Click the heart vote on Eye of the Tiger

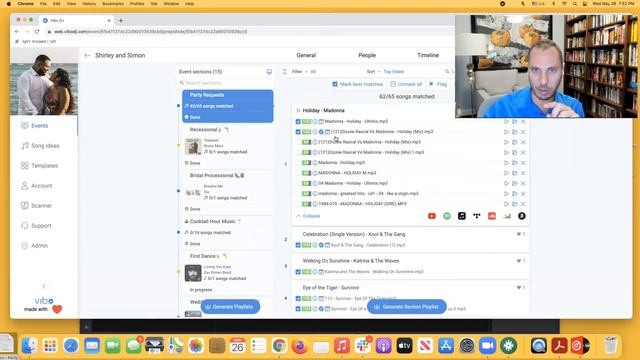[x=519, y=288]
